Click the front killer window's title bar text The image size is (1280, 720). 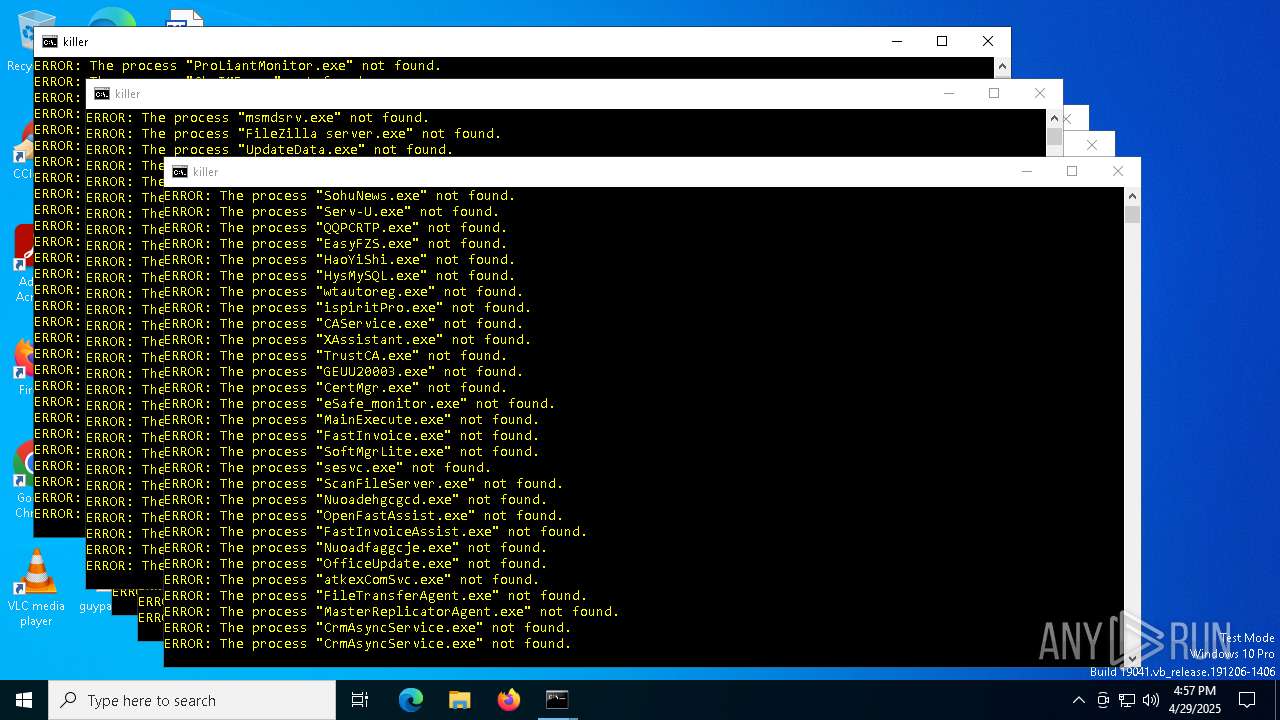[205, 172]
